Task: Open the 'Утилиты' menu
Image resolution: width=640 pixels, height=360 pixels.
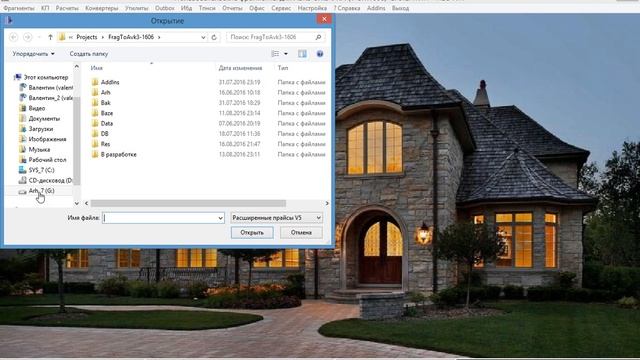Action: (x=137, y=8)
